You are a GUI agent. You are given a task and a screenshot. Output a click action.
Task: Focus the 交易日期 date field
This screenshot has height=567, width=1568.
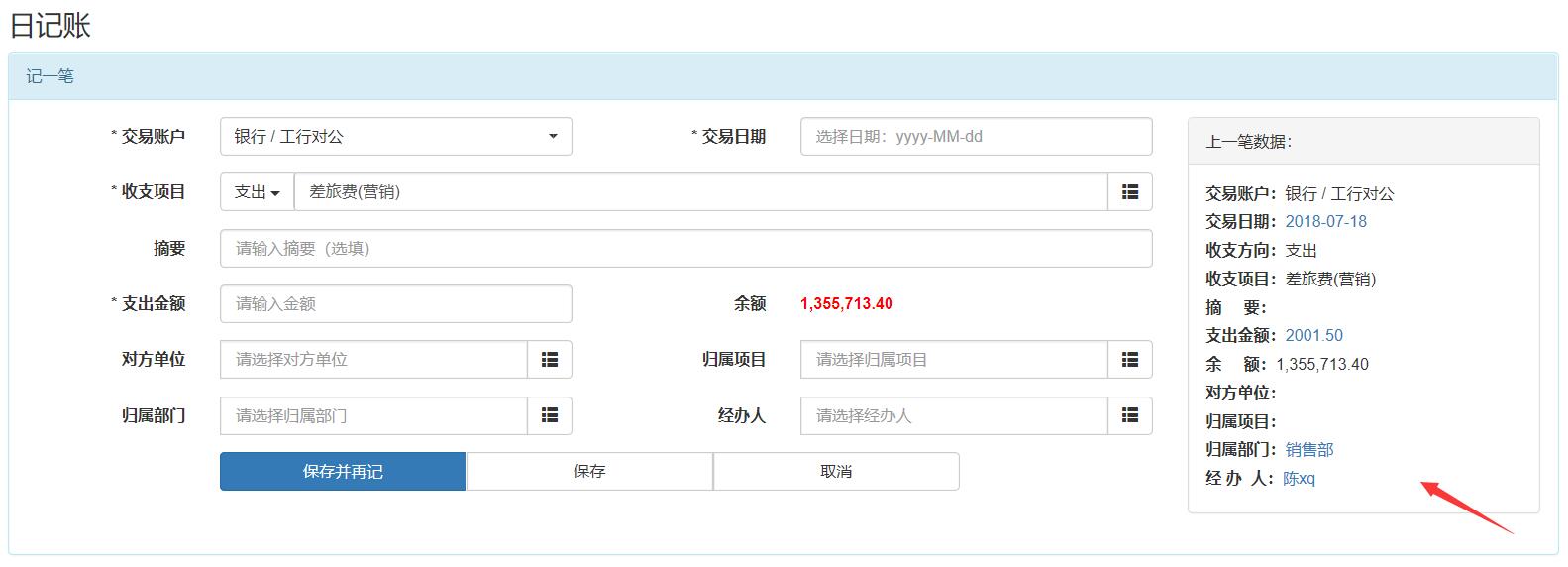coord(976,137)
